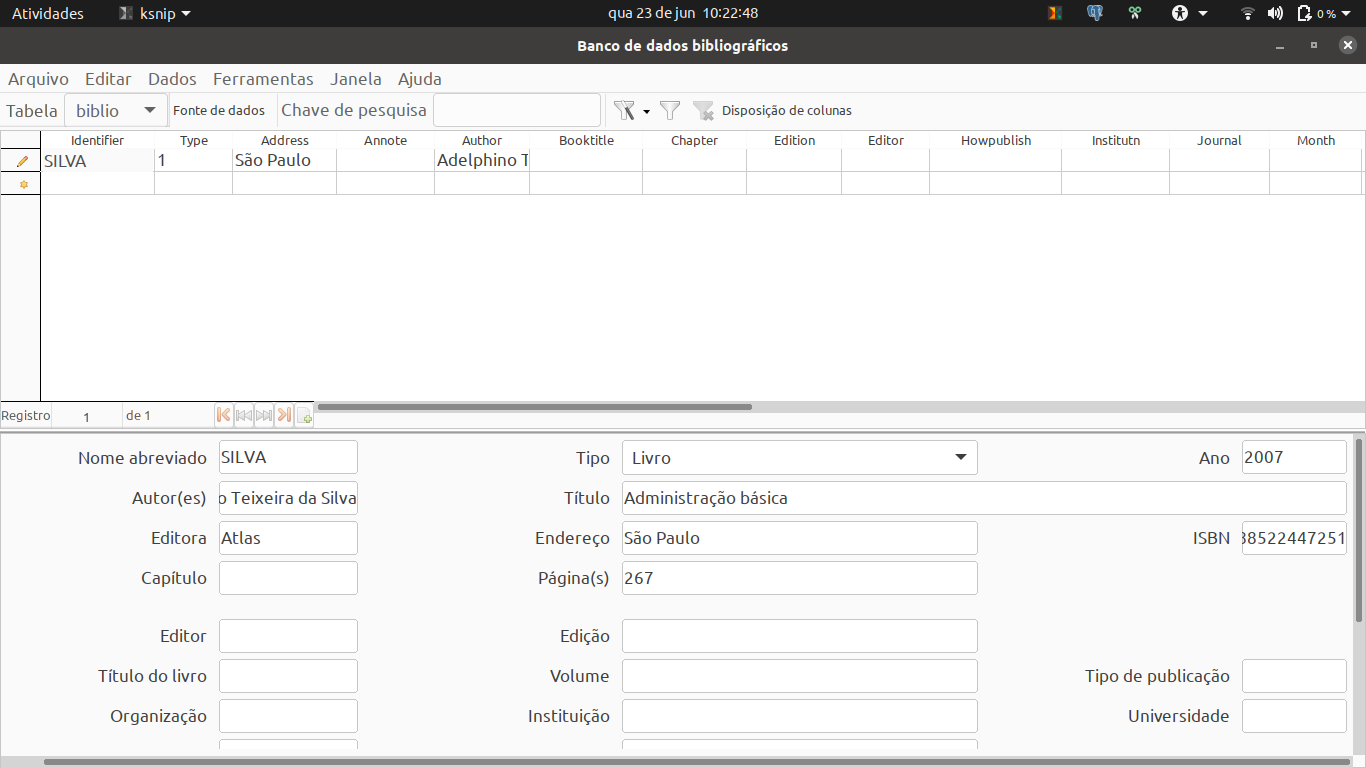Open the AutoFilter dropdown arrow
The image size is (1366, 768).
coord(647,111)
